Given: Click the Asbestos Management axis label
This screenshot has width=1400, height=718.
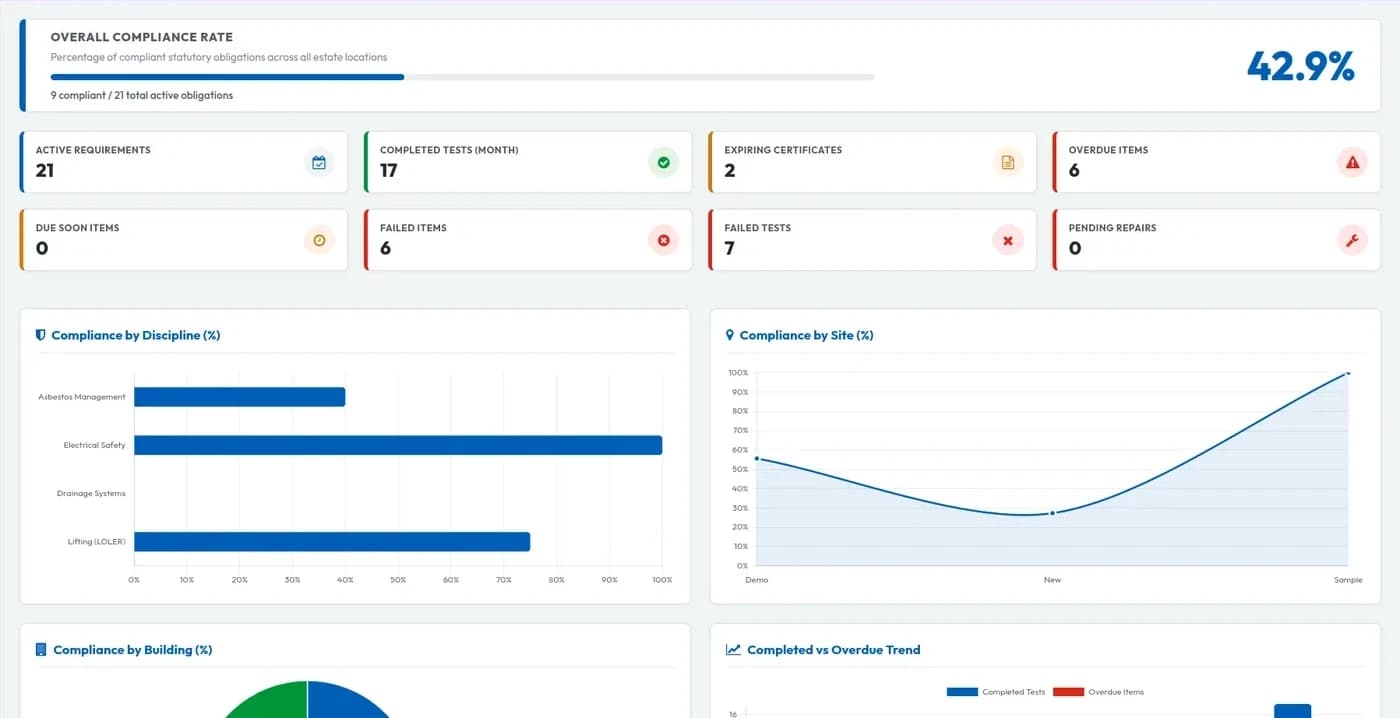Looking at the screenshot, I should [x=82, y=397].
